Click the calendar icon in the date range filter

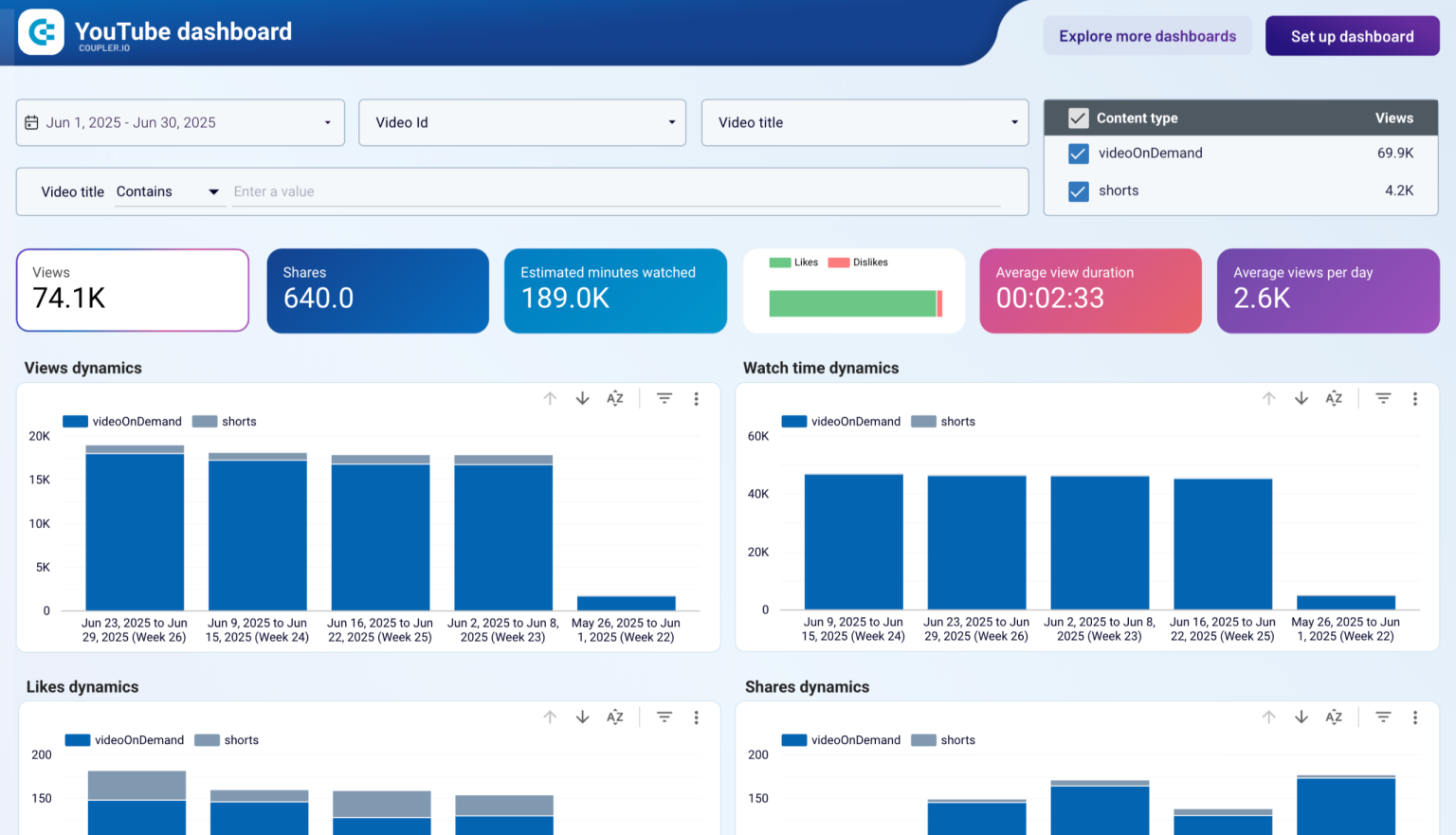coord(33,122)
